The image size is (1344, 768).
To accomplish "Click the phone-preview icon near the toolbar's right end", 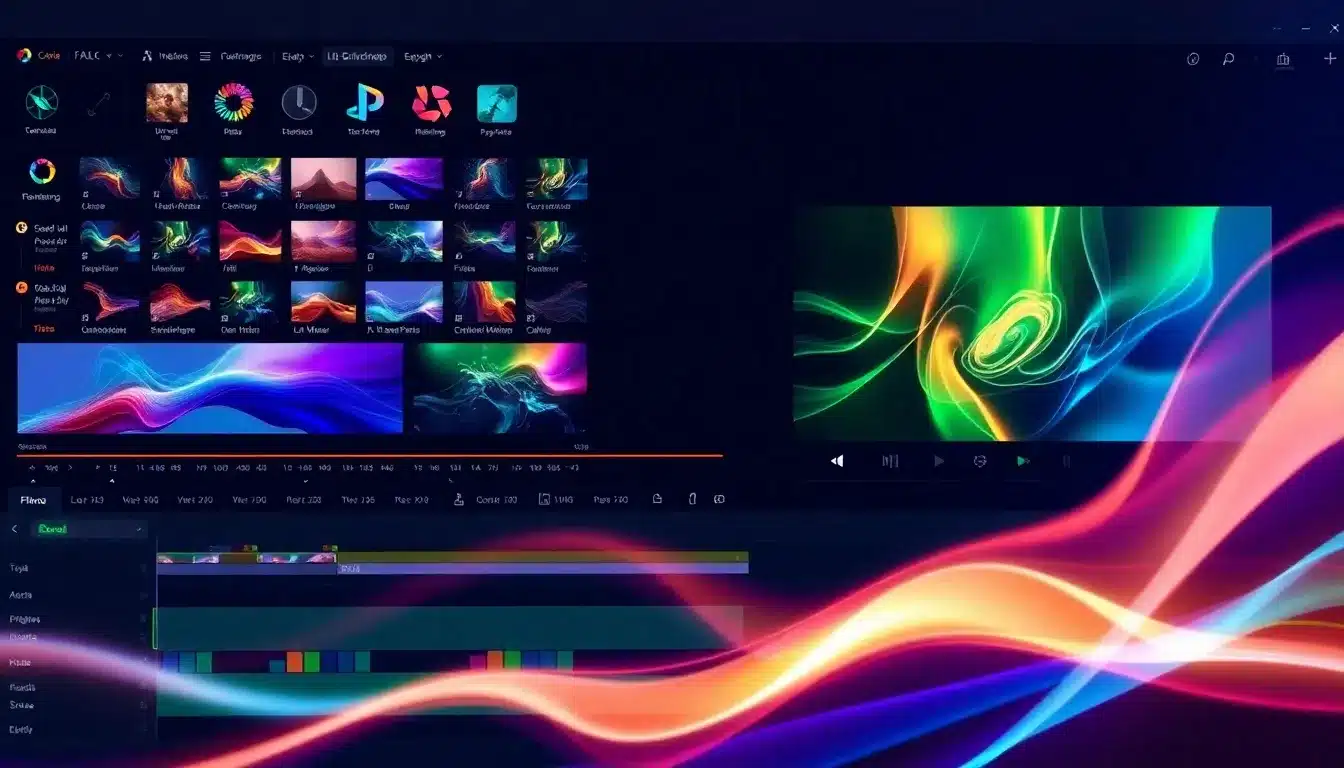I will 692,499.
